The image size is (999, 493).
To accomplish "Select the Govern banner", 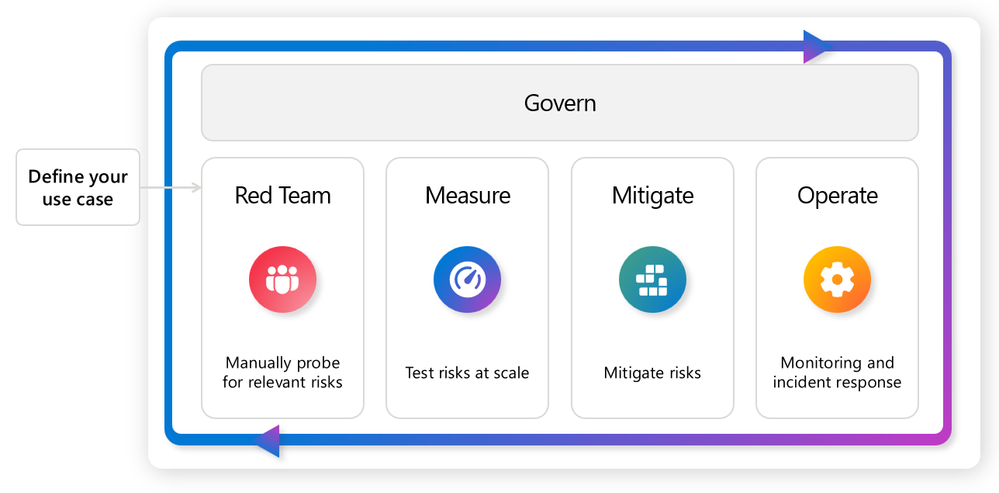I will (x=560, y=103).
